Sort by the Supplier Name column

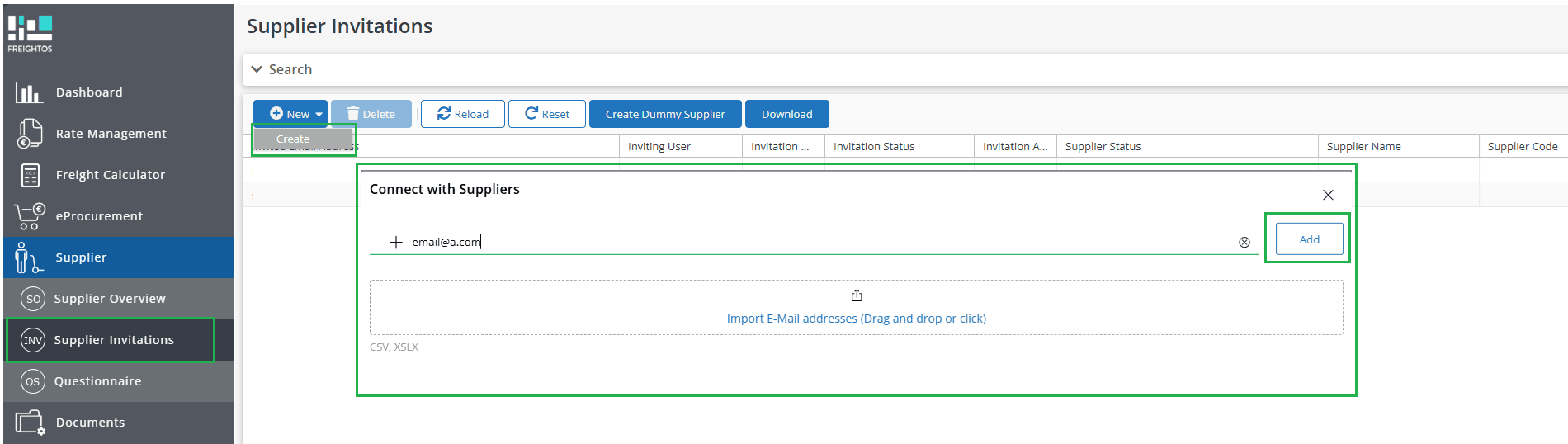tap(1399, 146)
